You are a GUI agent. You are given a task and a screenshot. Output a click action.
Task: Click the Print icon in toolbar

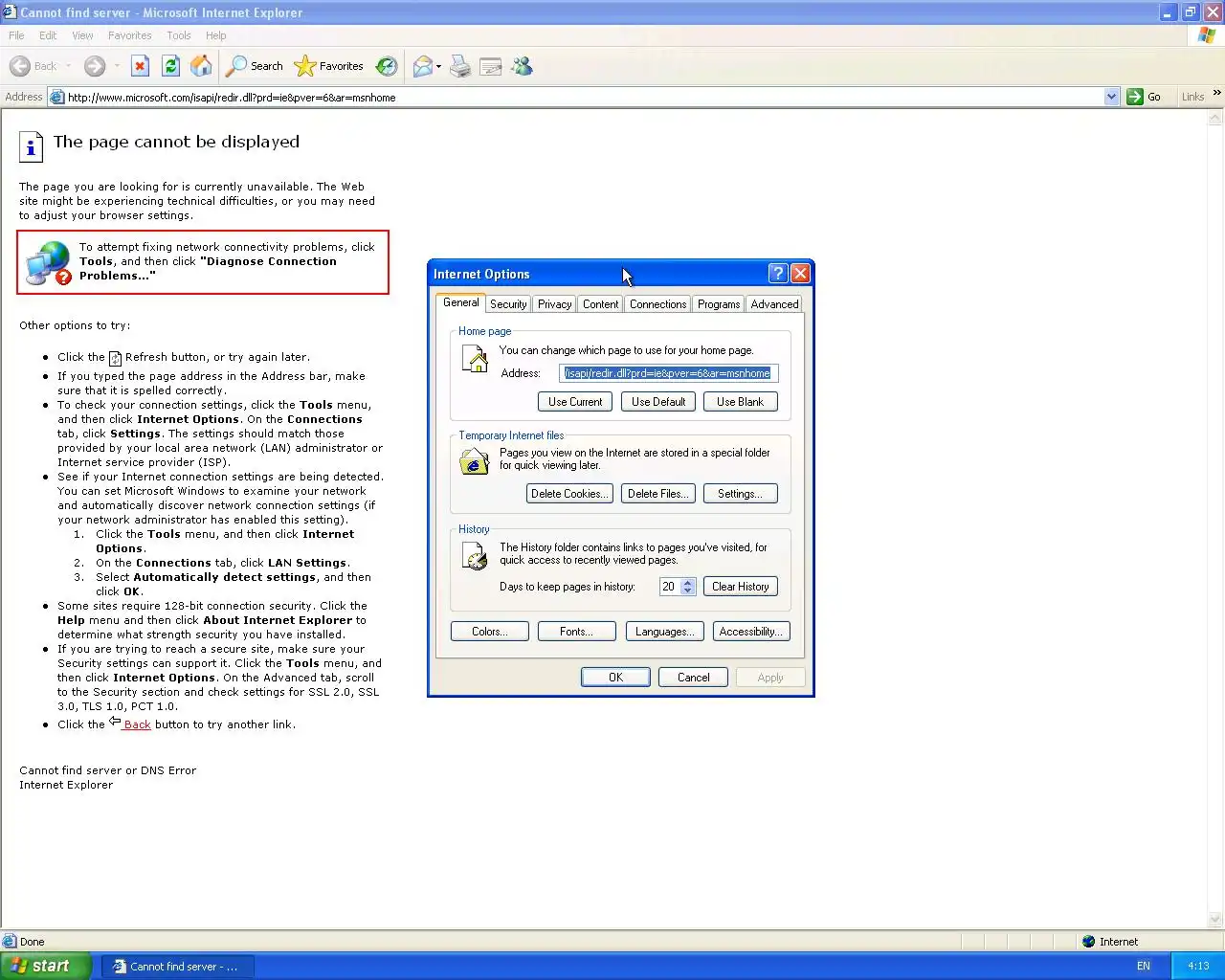point(460,66)
